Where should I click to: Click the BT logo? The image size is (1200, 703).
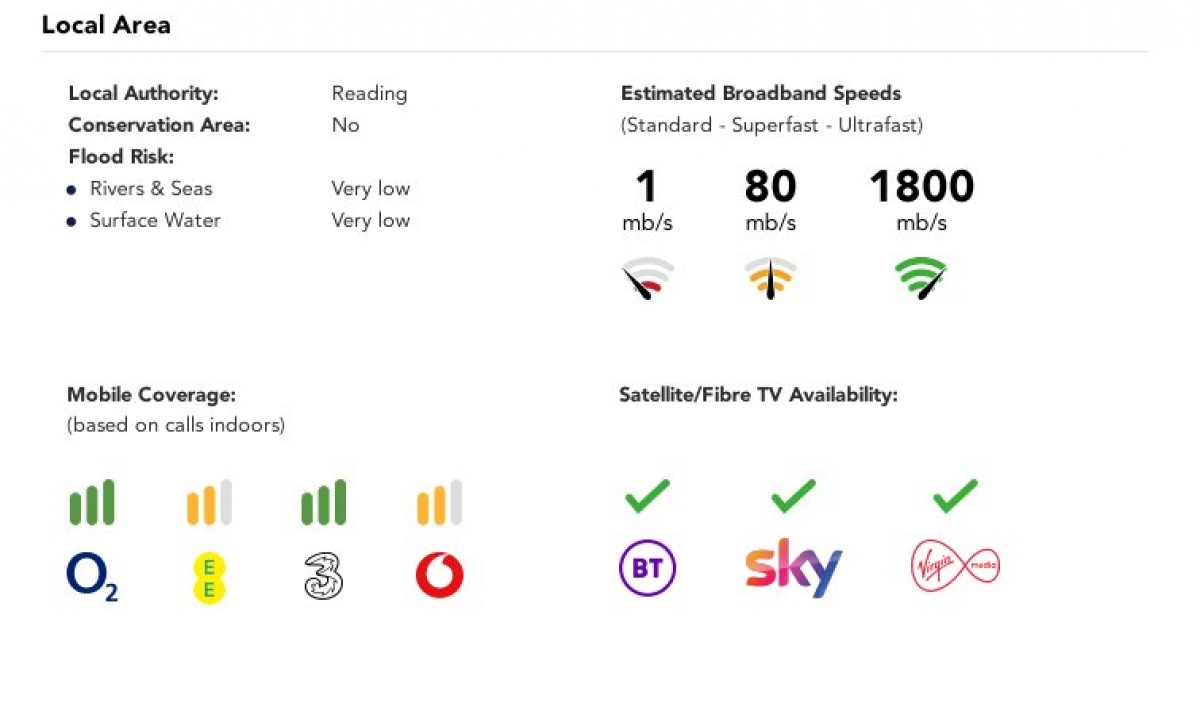point(647,569)
